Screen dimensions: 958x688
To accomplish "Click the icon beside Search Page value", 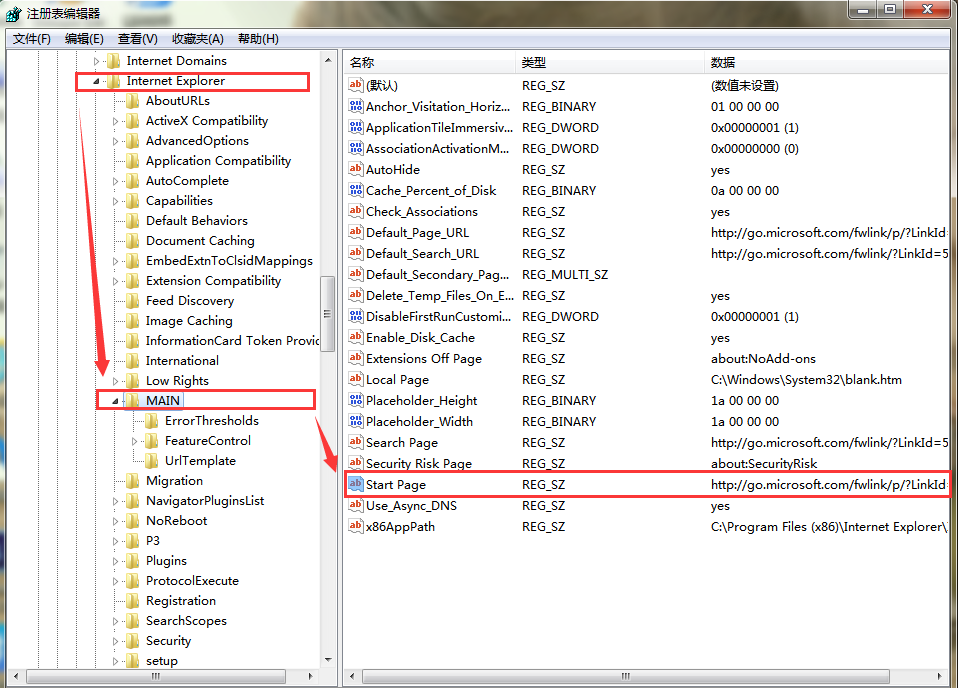I will pyautogui.click(x=356, y=442).
